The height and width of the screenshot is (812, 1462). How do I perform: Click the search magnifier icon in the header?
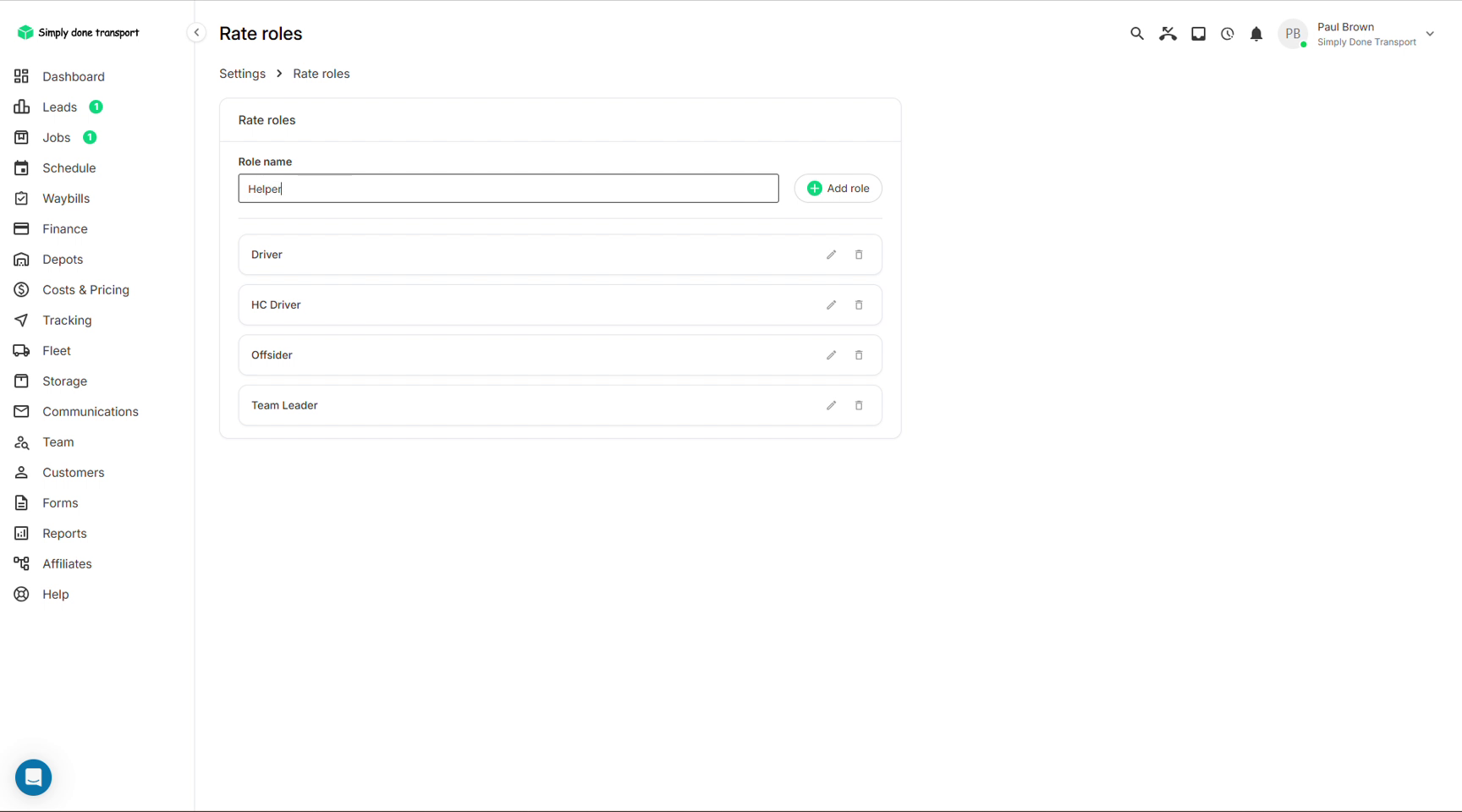(1136, 34)
